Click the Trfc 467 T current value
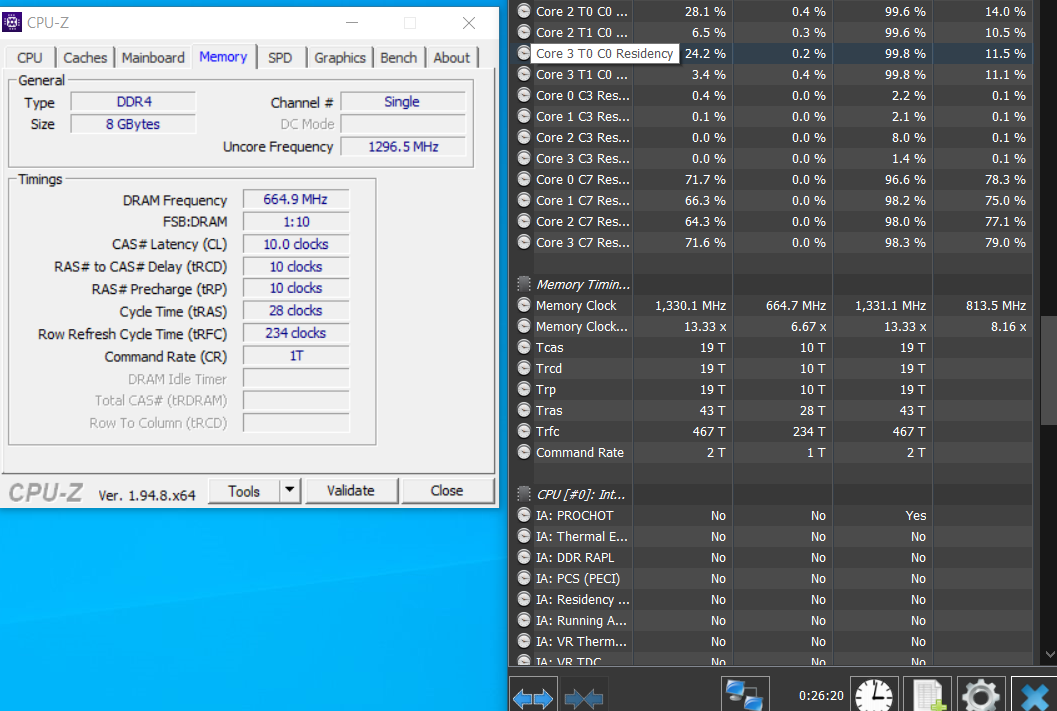 pyautogui.click(x=709, y=431)
